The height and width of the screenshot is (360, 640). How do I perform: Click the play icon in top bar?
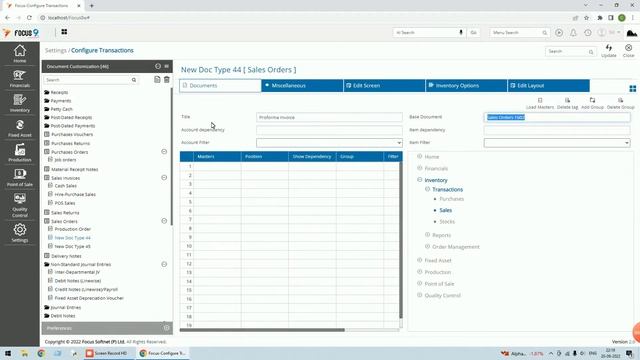pyautogui.click(x=559, y=32)
